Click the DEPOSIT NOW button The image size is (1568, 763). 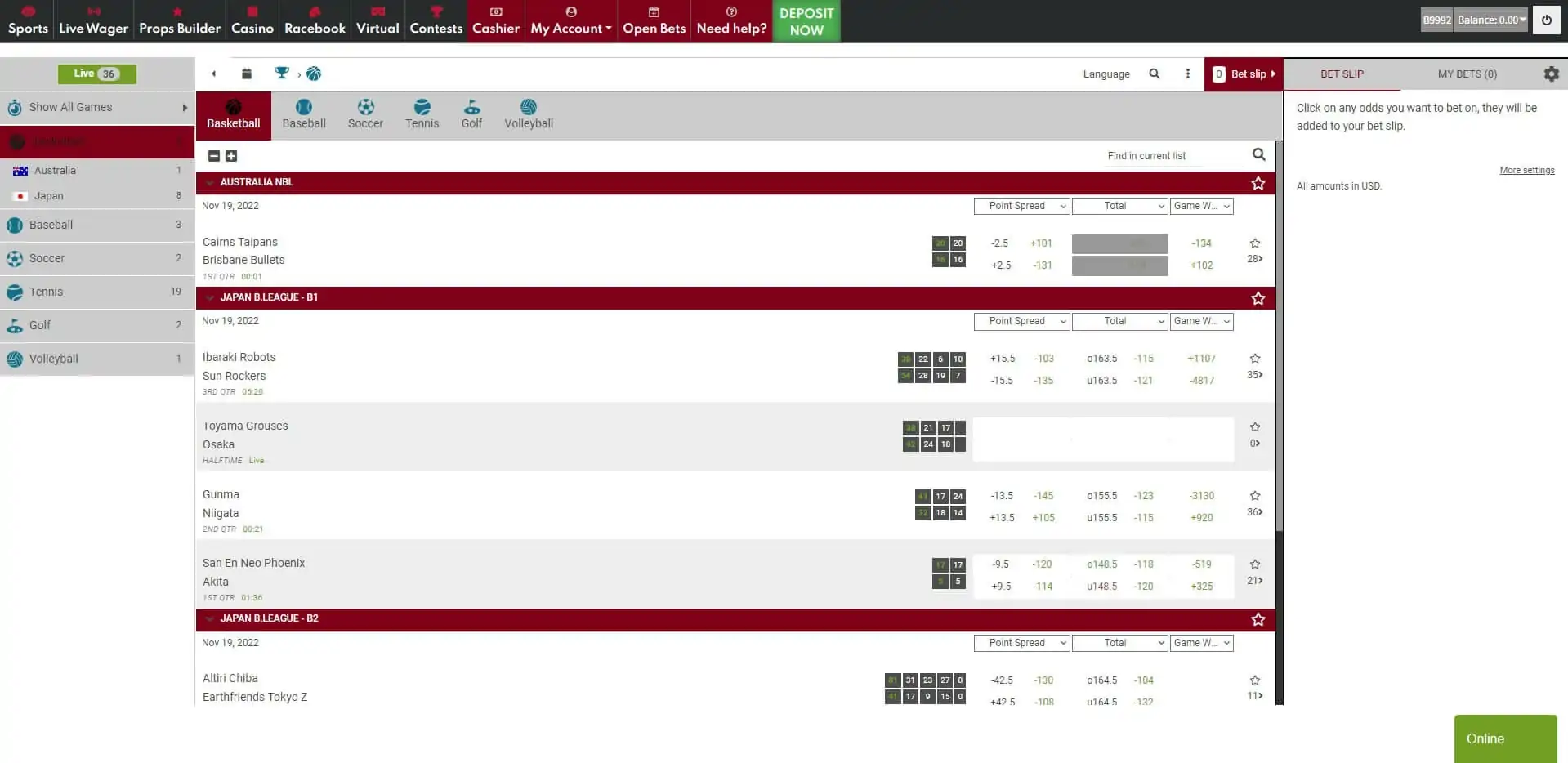pyautogui.click(x=806, y=20)
